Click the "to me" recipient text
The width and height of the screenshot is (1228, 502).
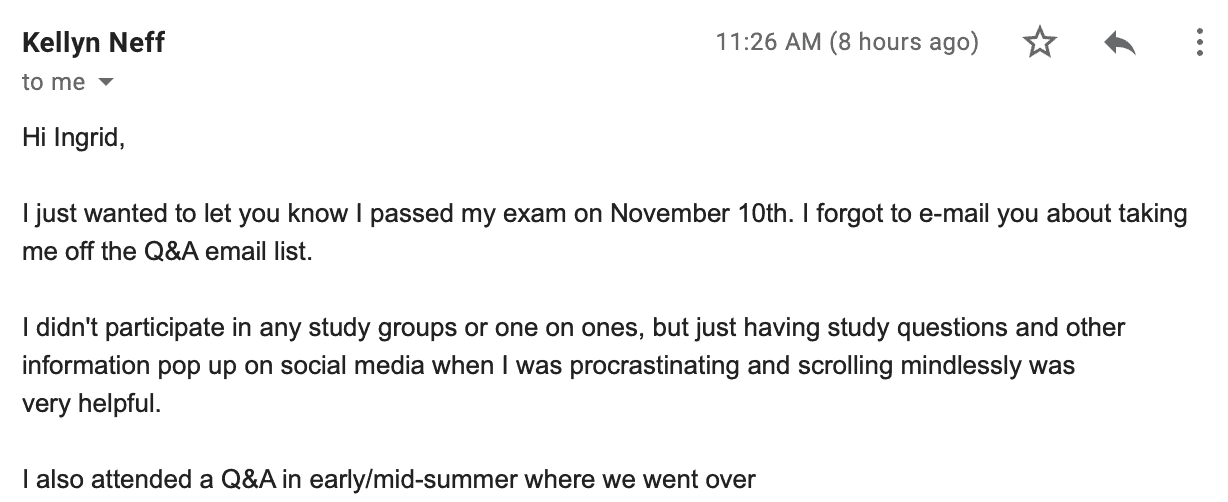[54, 83]
